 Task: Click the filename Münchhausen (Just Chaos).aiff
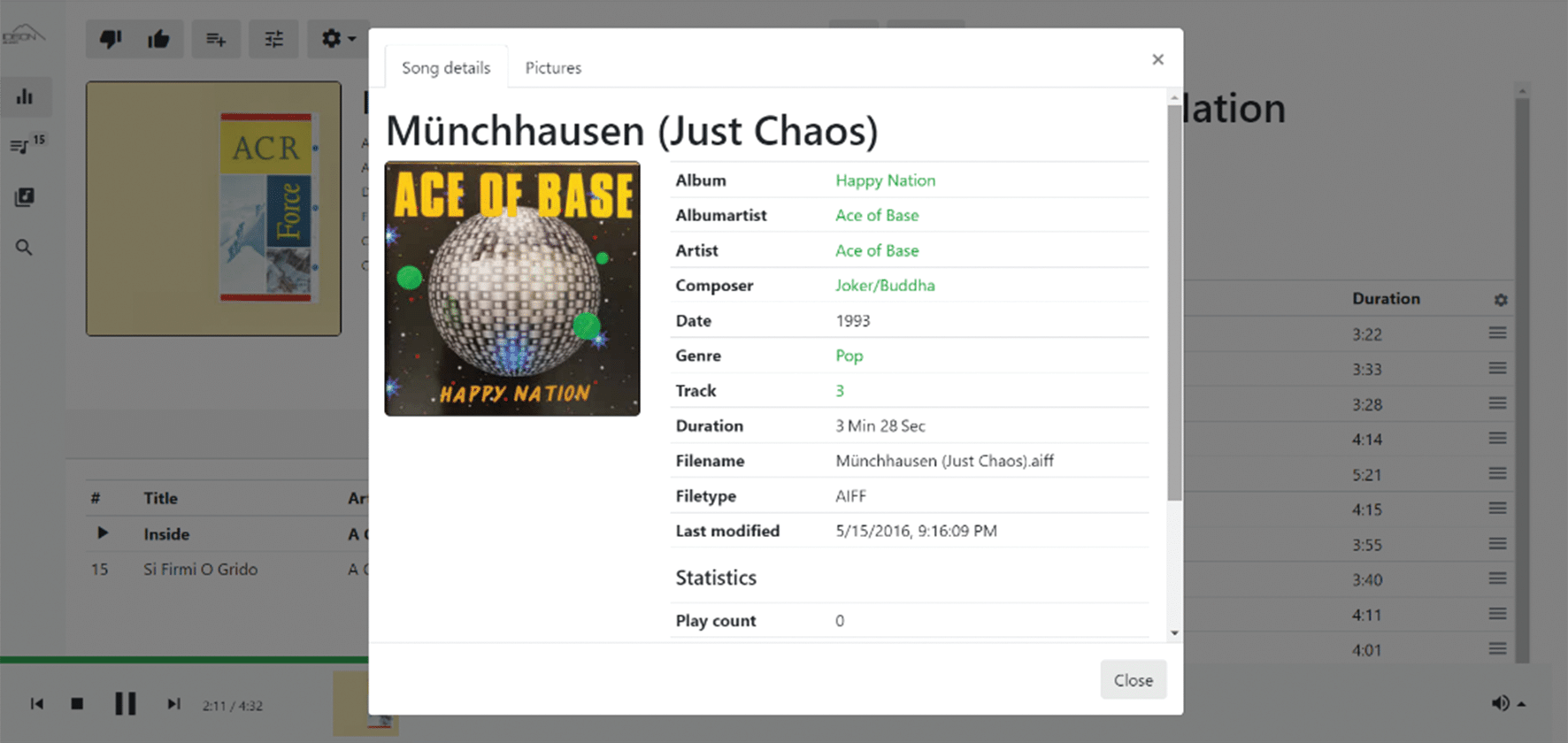[944, 461]
